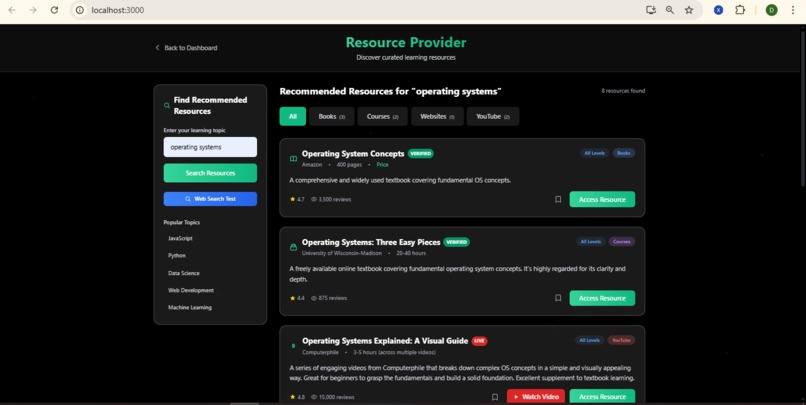This screenshot has height=405, width=806.
Task: Click course icon on Three Easy Pieces card
Action: pos(294,247)
